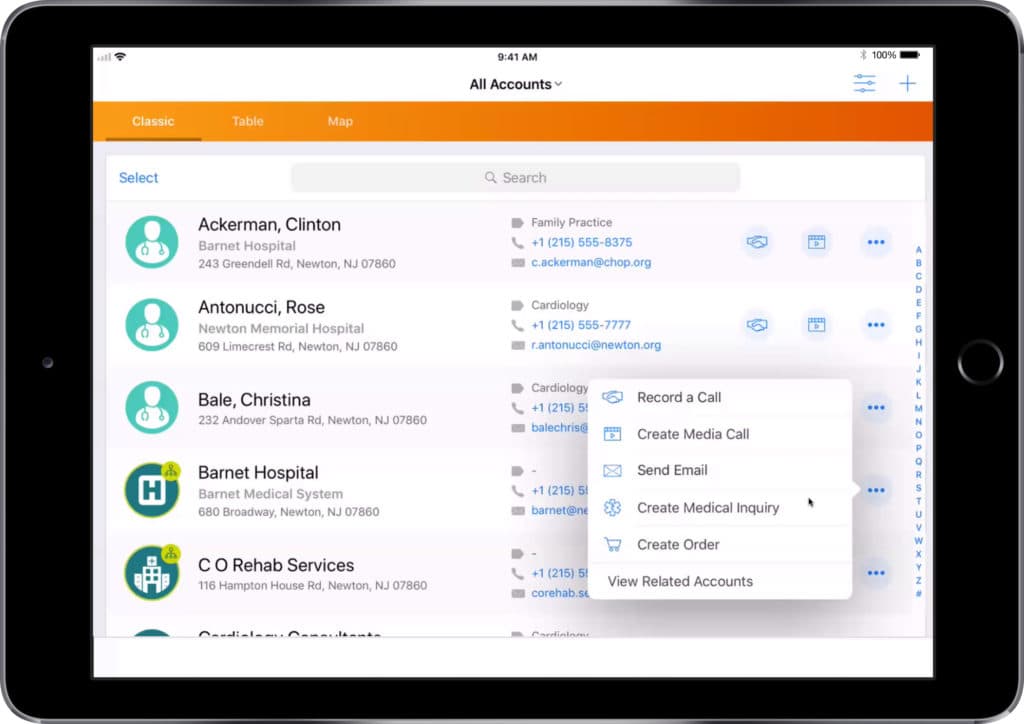
Task: Switch to the Table tab
Action: tap(248, 121)
